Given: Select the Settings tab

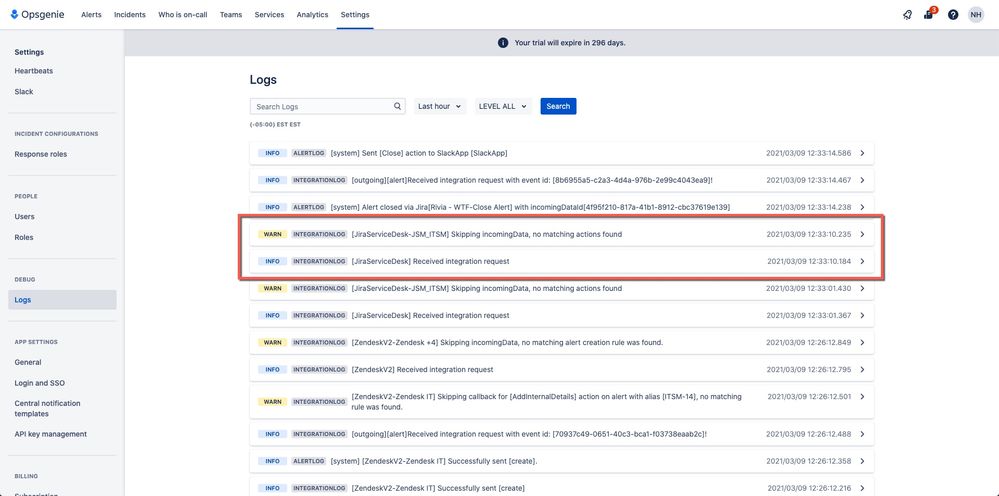Looking at the screenshot, I should 355,15.
